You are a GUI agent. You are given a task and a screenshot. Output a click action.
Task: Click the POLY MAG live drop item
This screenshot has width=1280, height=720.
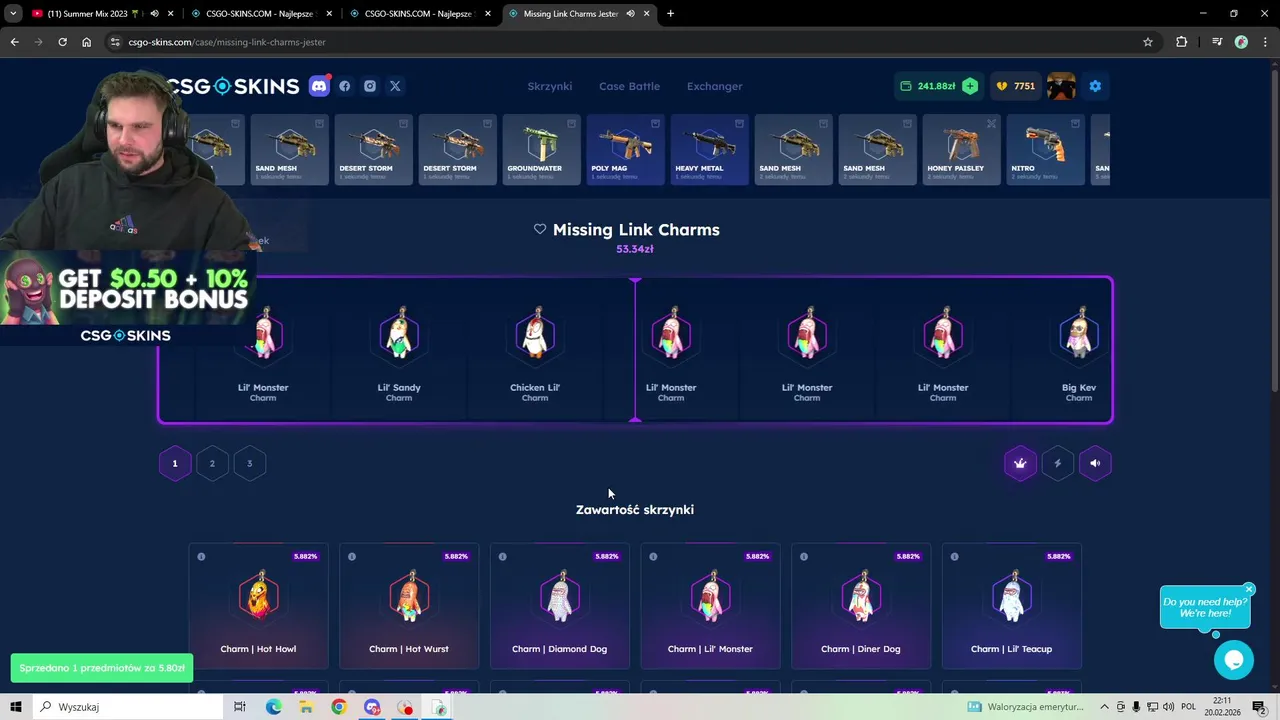[625, 150]
